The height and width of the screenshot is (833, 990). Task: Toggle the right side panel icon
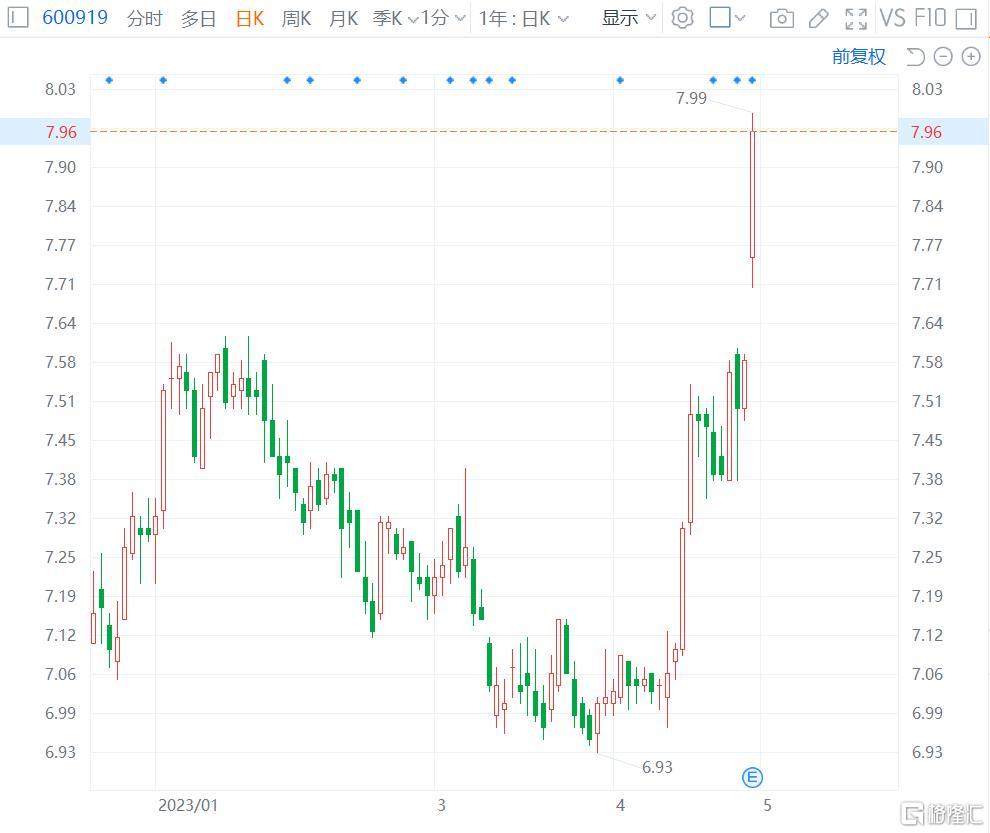click(966, 18)
